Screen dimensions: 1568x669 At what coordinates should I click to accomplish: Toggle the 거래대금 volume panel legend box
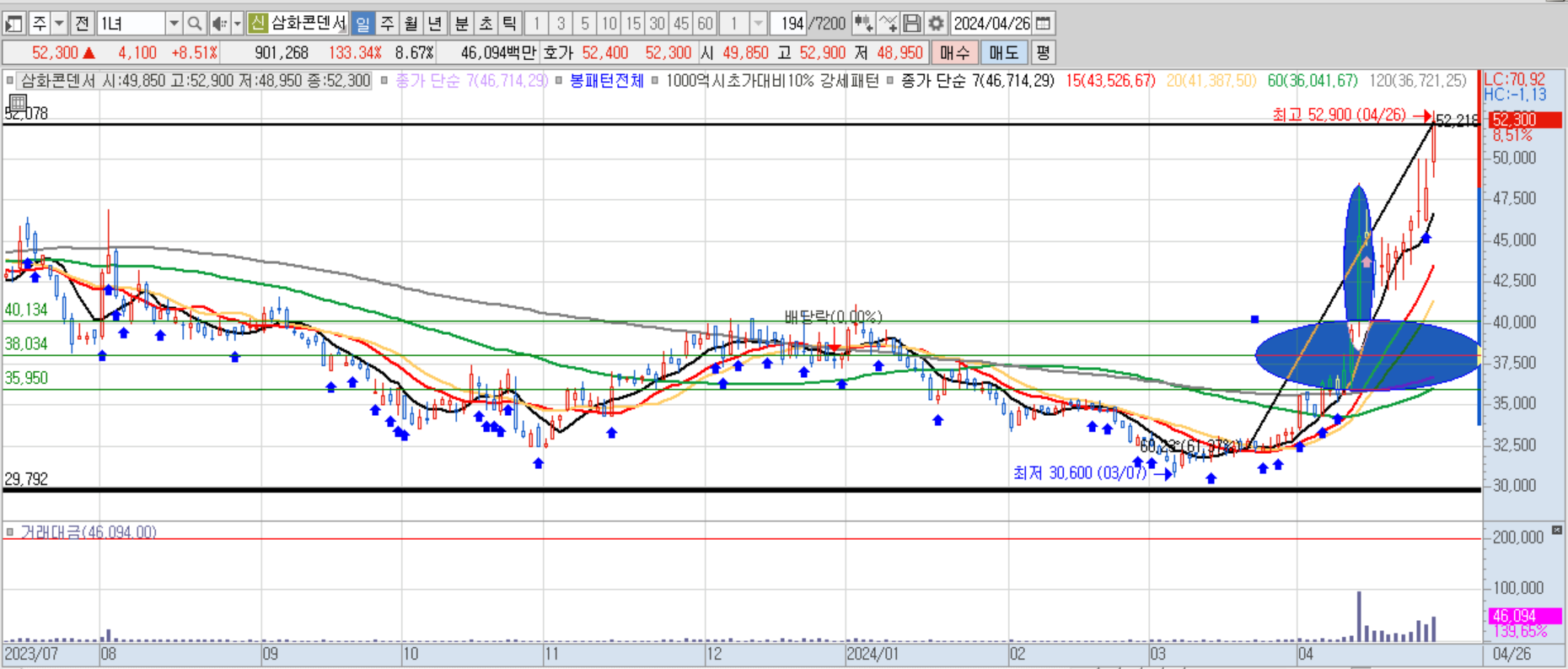coord(10,532)
